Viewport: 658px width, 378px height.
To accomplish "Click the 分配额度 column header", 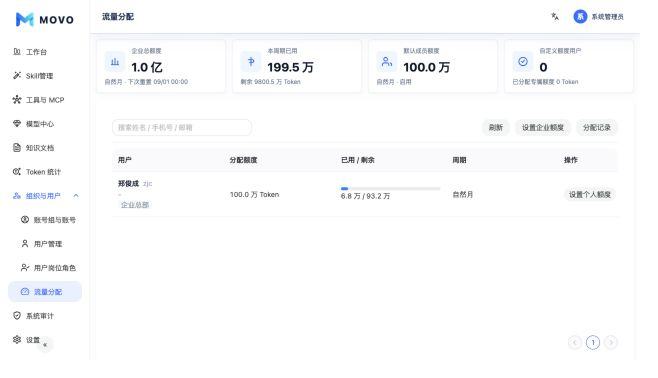I will (x=243, y=160).
